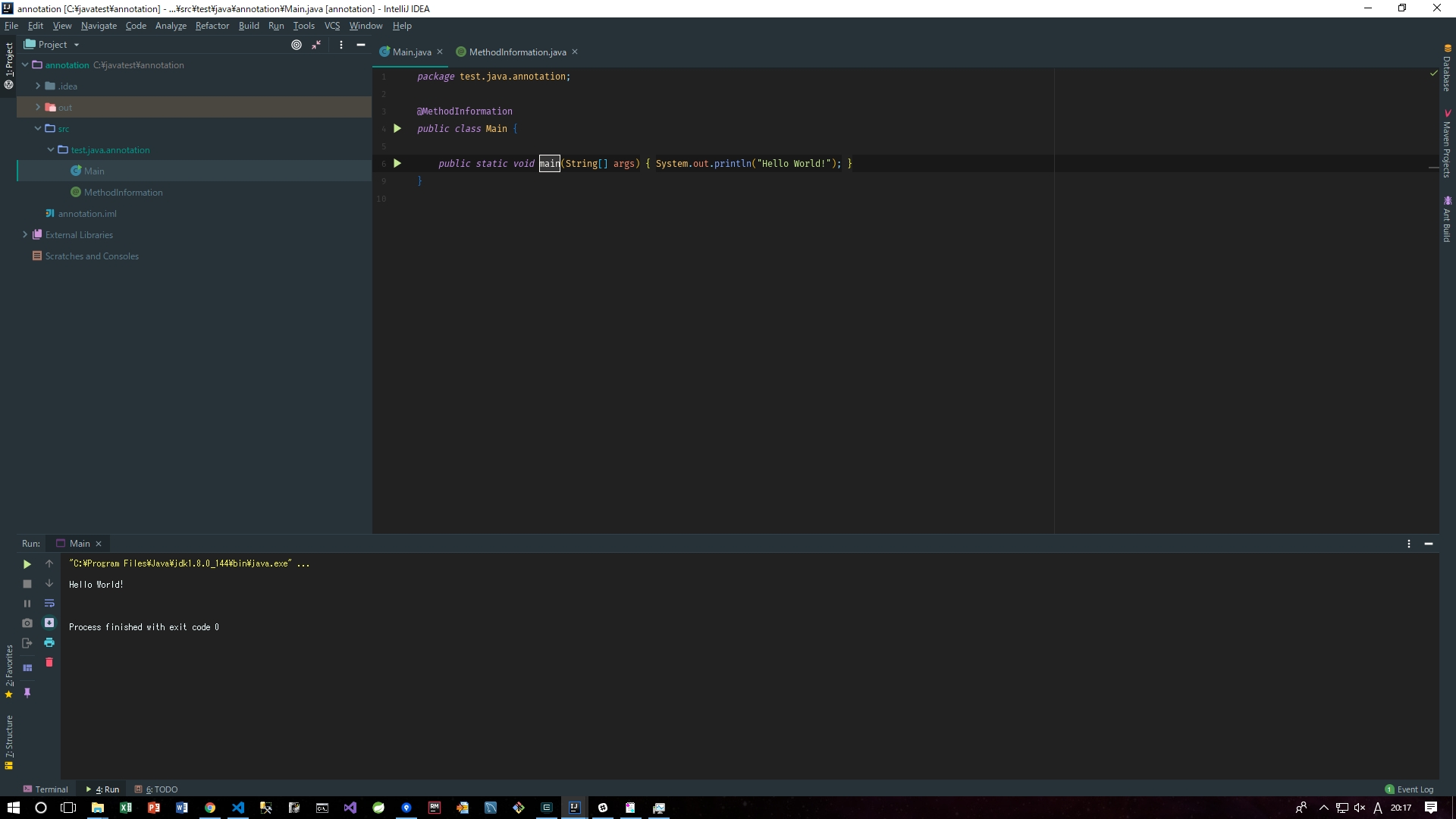
Task: Hide the Project panel with minus icon
Action: (361, 45)
